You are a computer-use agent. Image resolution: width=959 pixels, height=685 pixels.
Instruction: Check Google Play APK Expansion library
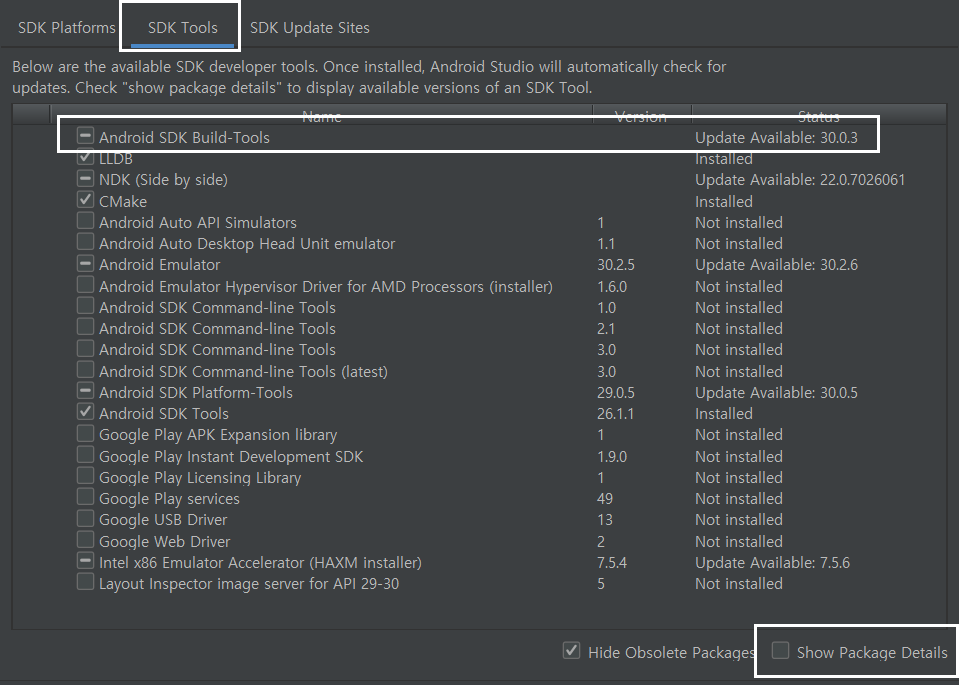(x=85, y=434)
